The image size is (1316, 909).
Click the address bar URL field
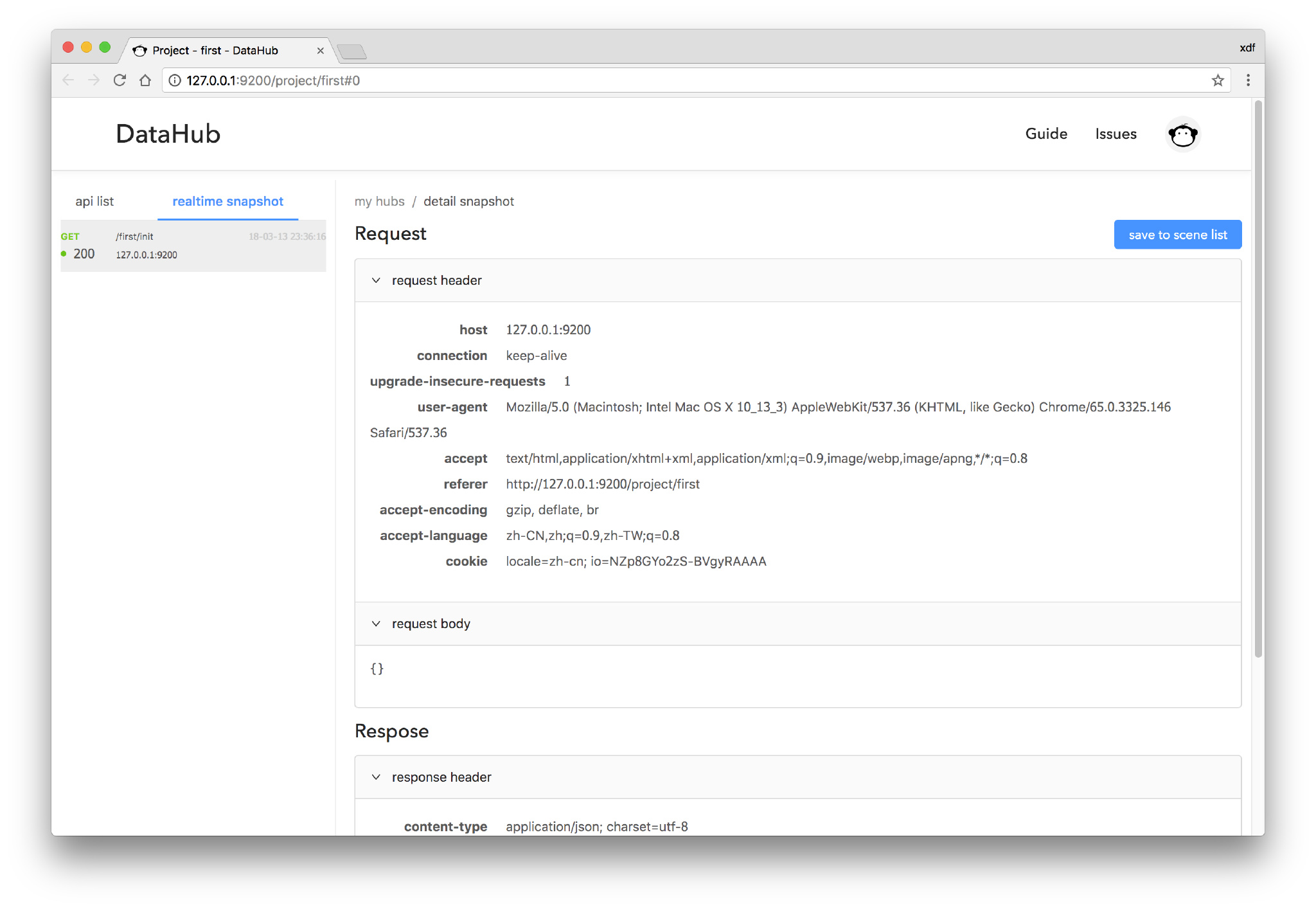coord(643,80)
